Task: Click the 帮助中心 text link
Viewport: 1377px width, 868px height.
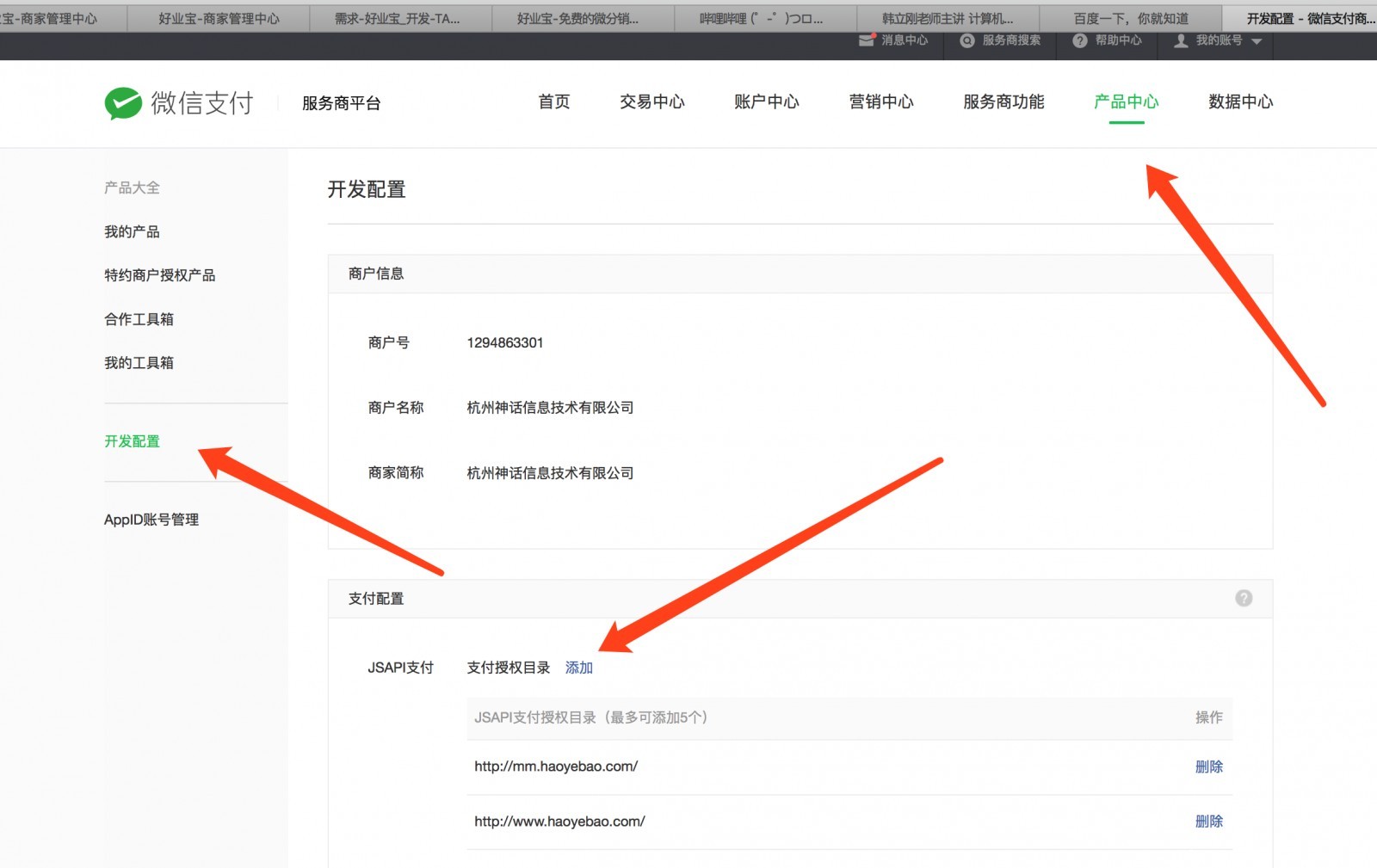Action: point(1119,40)
